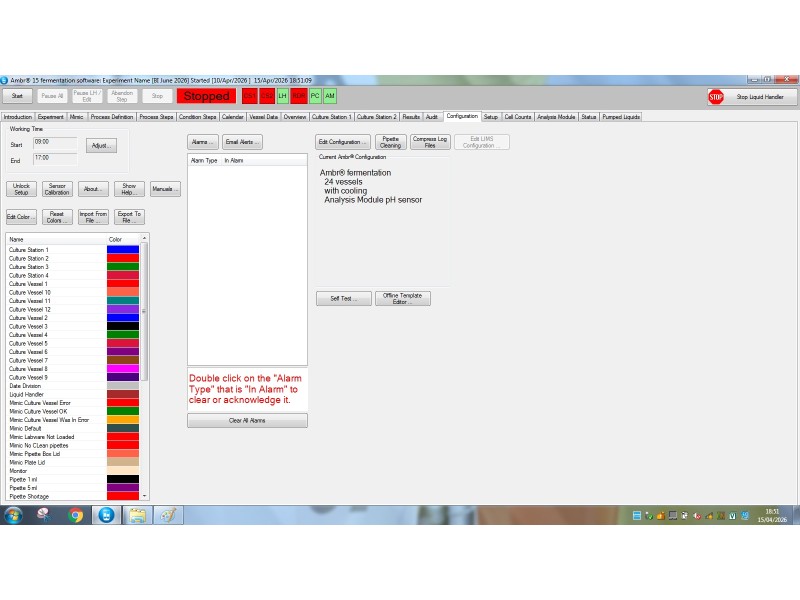This screenshot has height=600, width=800.
Task: Click the red STOP sign icon
Action: 716,96
